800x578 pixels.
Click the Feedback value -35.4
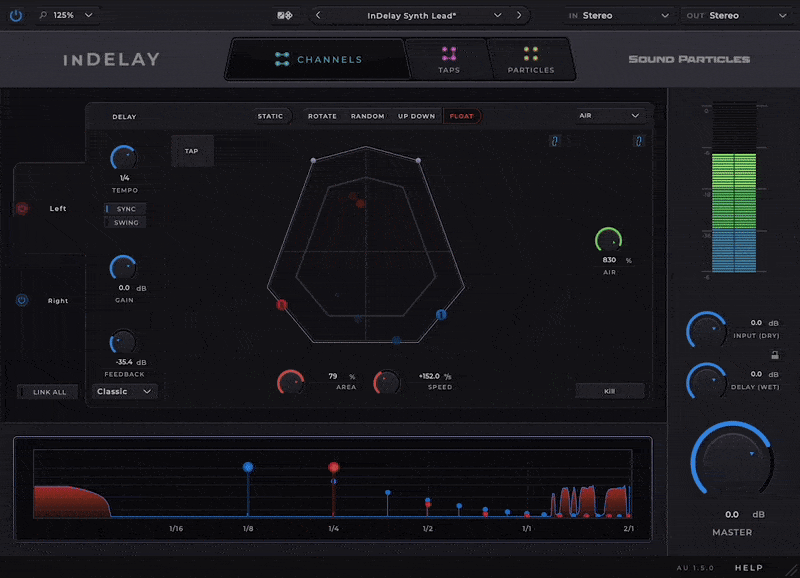pos(124,362)
